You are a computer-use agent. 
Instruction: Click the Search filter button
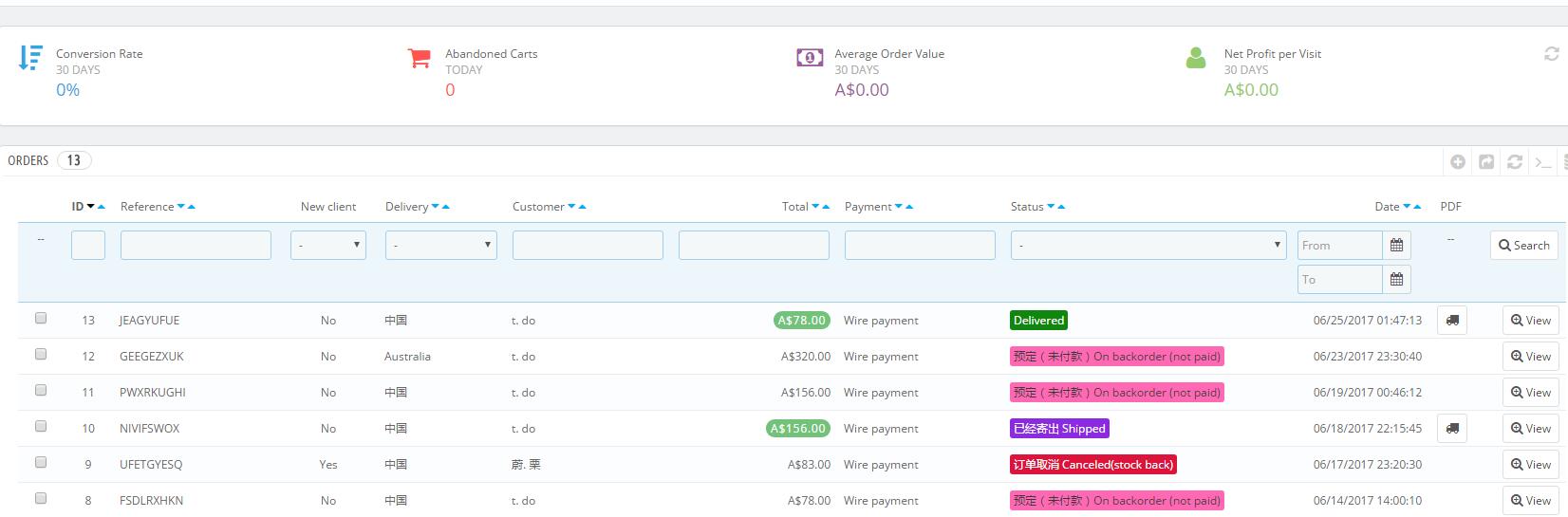pos(1524,246)
